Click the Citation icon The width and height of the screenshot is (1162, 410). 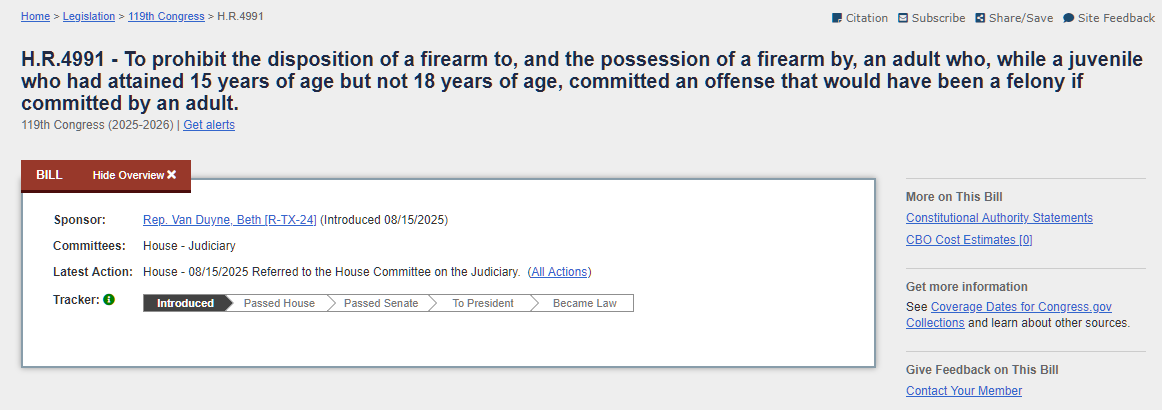tap(837, 18)
